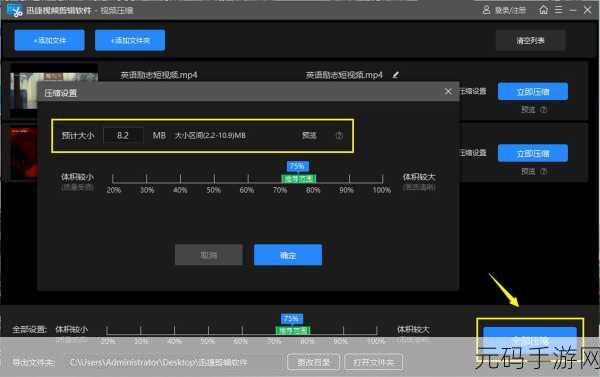
Task: Open the hamburger menu icon in title bar
Action: point(559,10)
